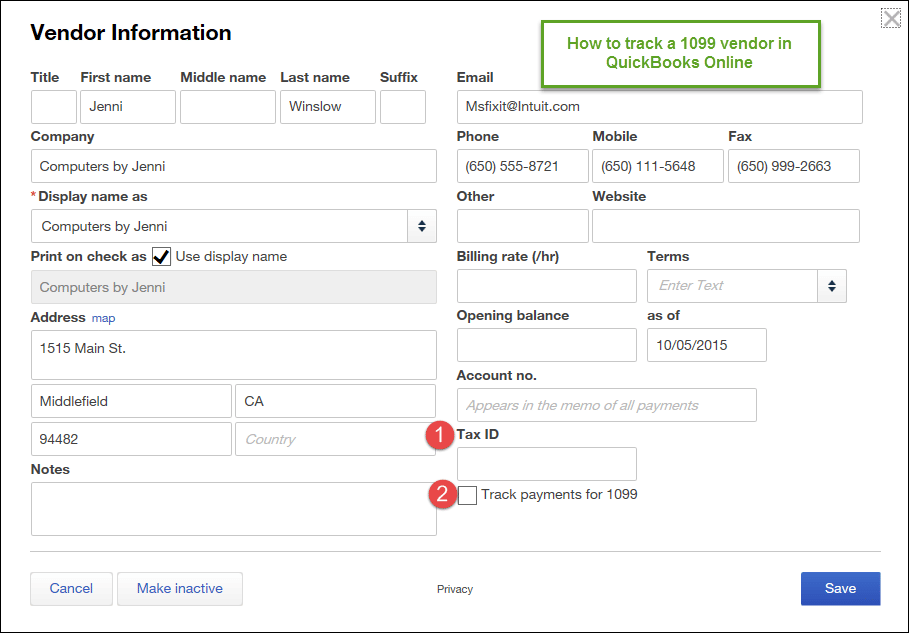Close the Vendor Information dialog with X
The width and height of the screenshot is (909, 633).
pos(890,18)
